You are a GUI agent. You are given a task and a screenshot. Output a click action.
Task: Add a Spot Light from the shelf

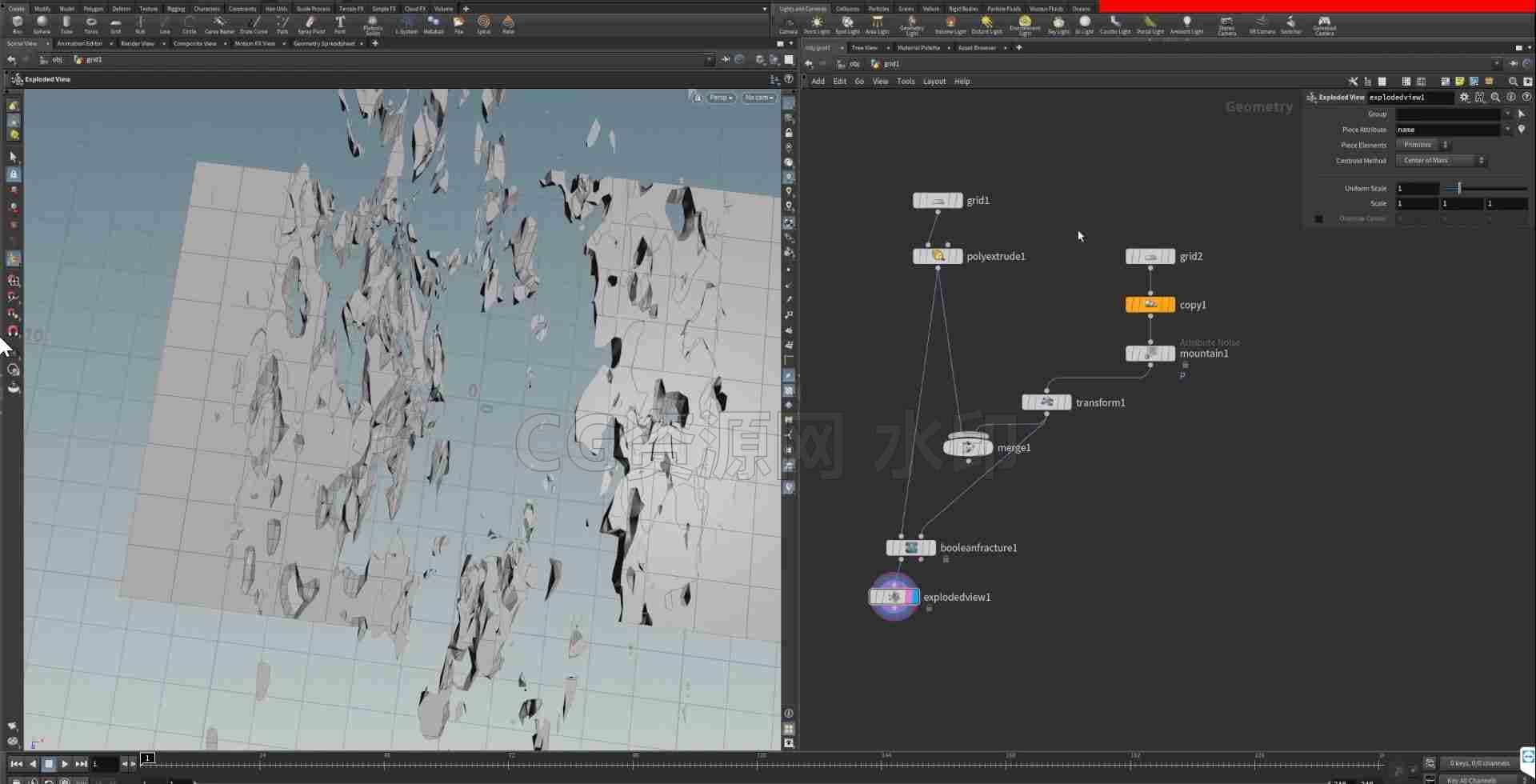point(847,25)
